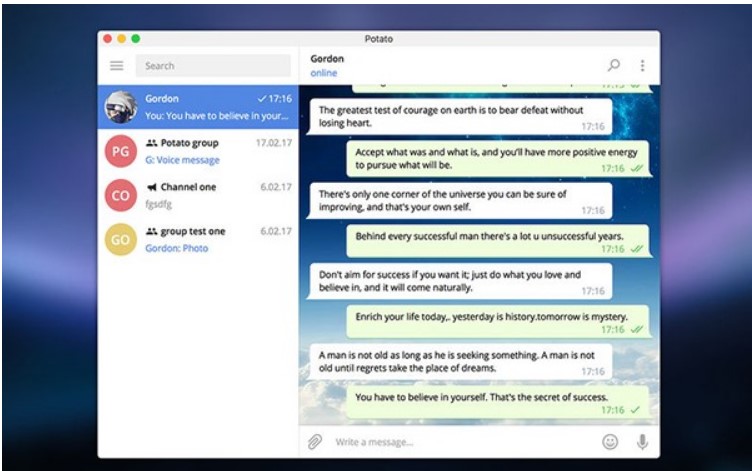The width and height of the screenshot is (752, 471).
Task: Click the GO avatar circle
Action: [121, 239]
